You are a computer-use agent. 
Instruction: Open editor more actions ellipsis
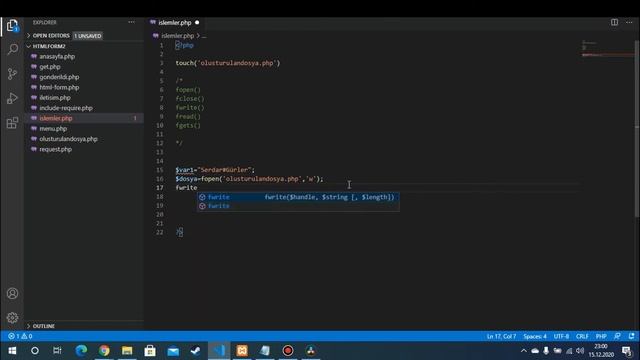tap(629, 22)
